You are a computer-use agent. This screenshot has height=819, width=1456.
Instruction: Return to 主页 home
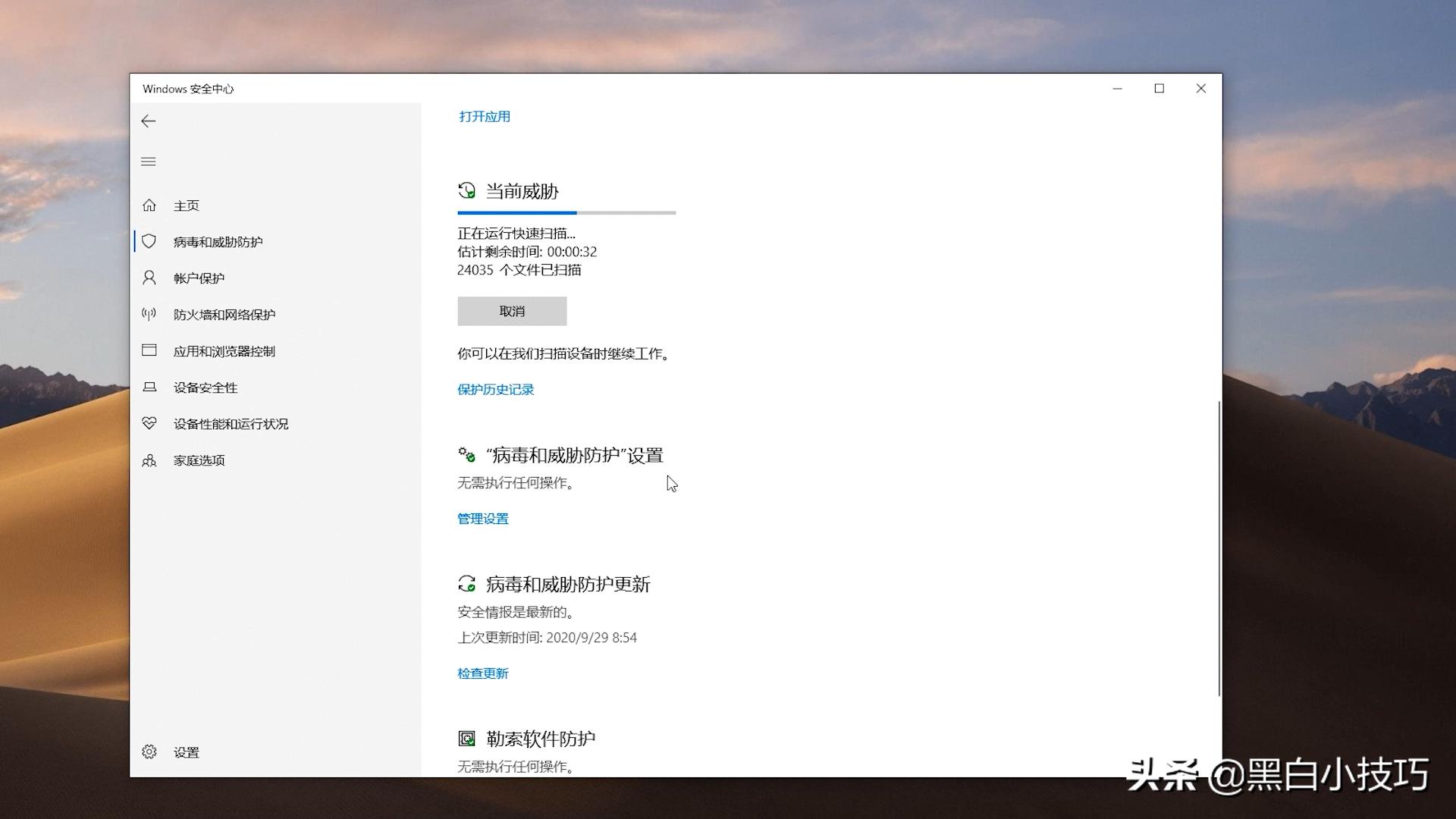[149, 206]
